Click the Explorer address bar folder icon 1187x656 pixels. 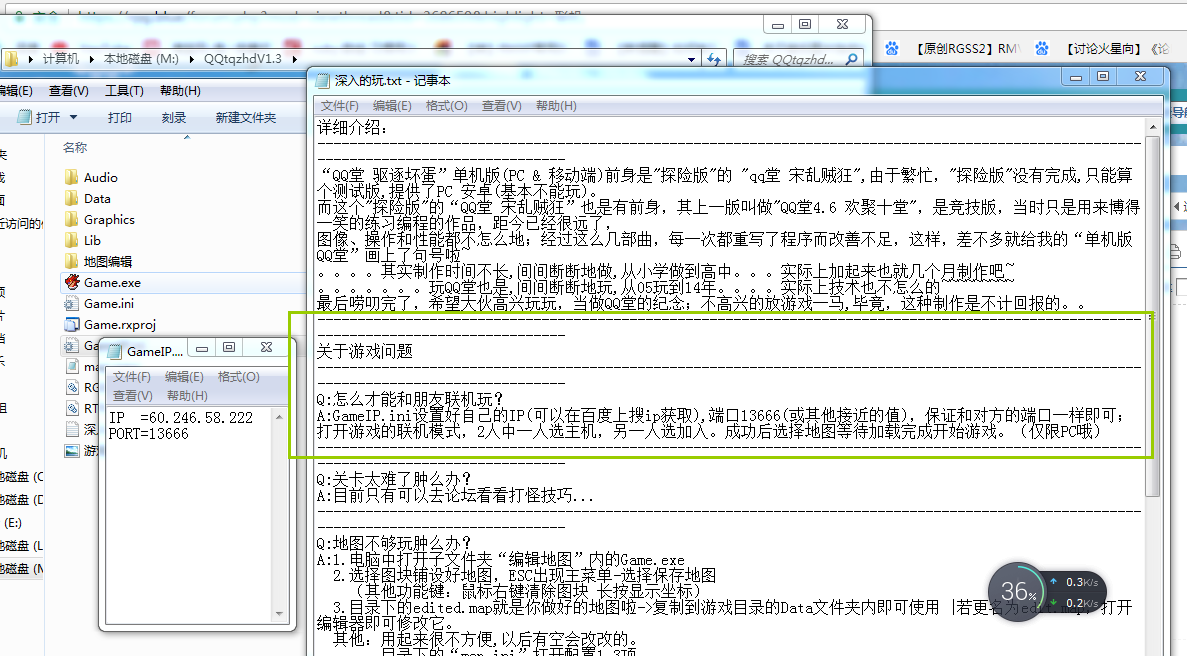click(11, 58)
